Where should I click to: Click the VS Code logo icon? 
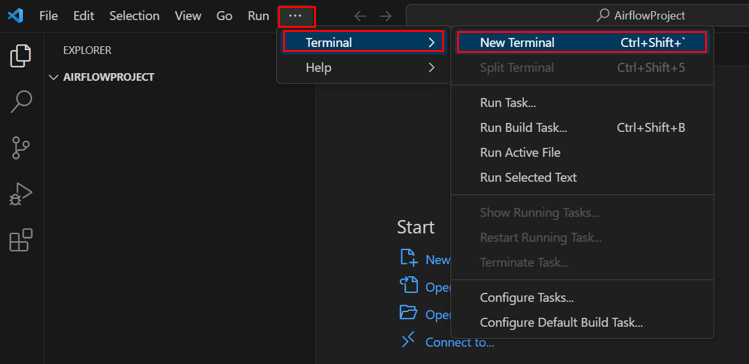pyautogui.click(x=15, y=16)
